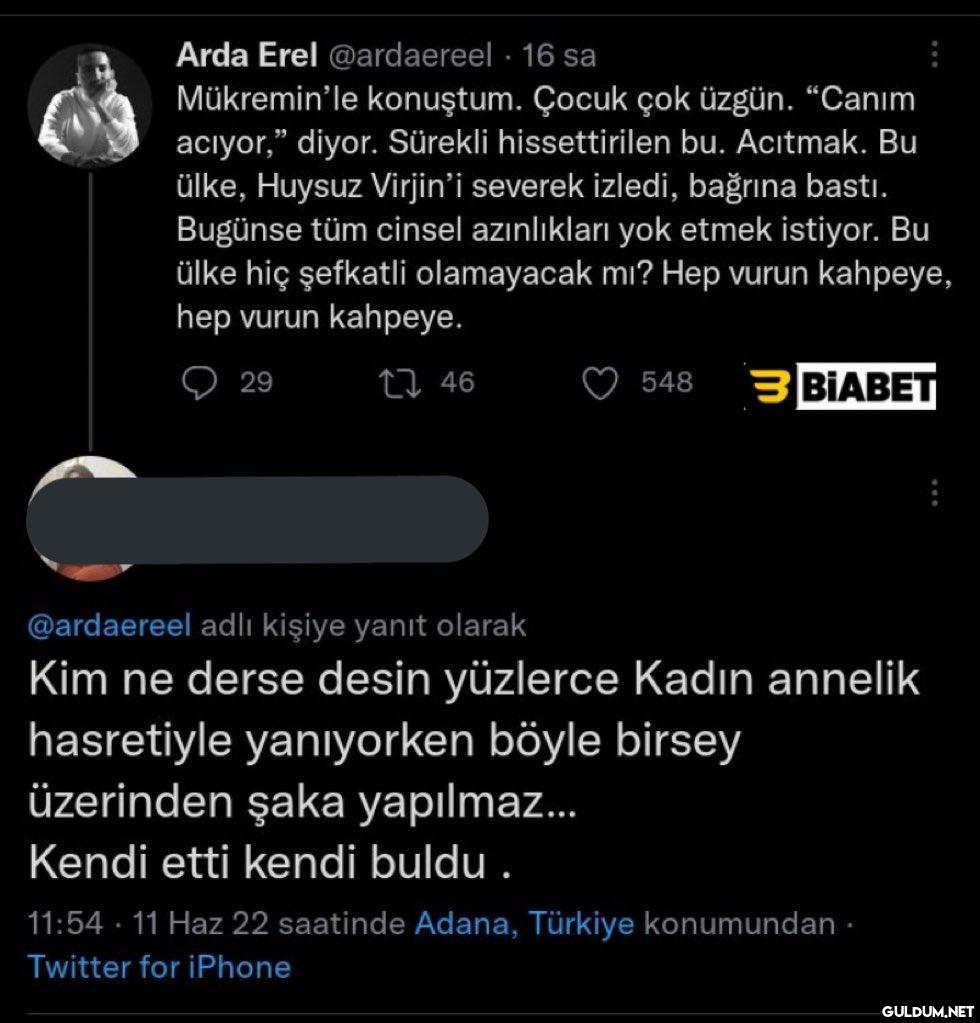The width and height of the screenshot is (980, 1023).
Task: Click the 548 likes count
Action: pos(667,382)
